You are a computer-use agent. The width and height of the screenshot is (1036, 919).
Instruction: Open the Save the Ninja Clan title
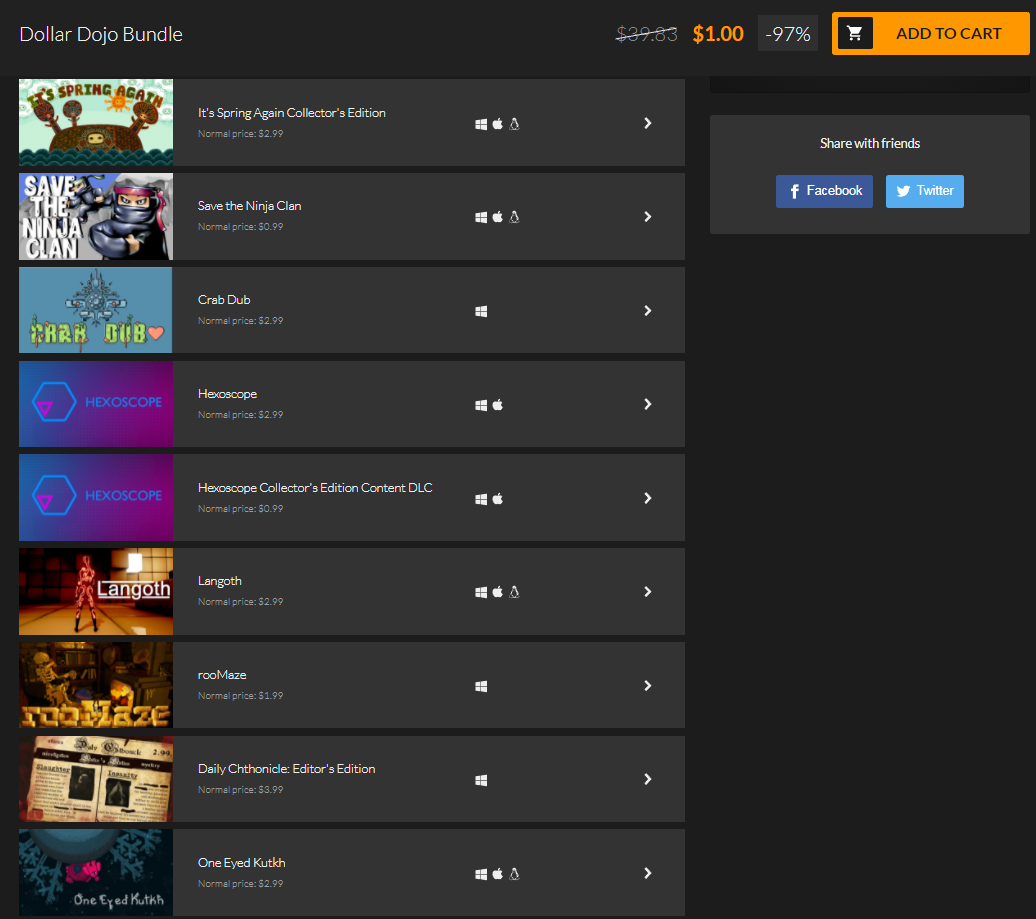249,206
